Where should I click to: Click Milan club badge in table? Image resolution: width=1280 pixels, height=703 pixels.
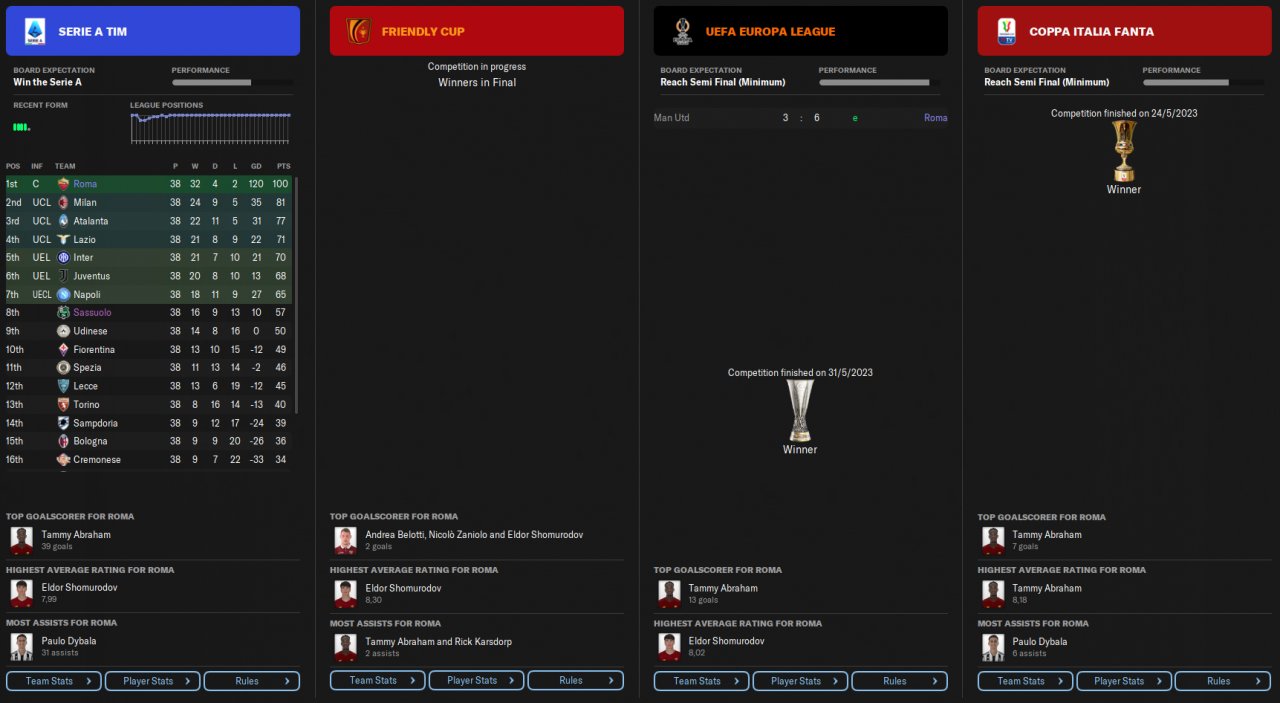[x=63, y=202]
